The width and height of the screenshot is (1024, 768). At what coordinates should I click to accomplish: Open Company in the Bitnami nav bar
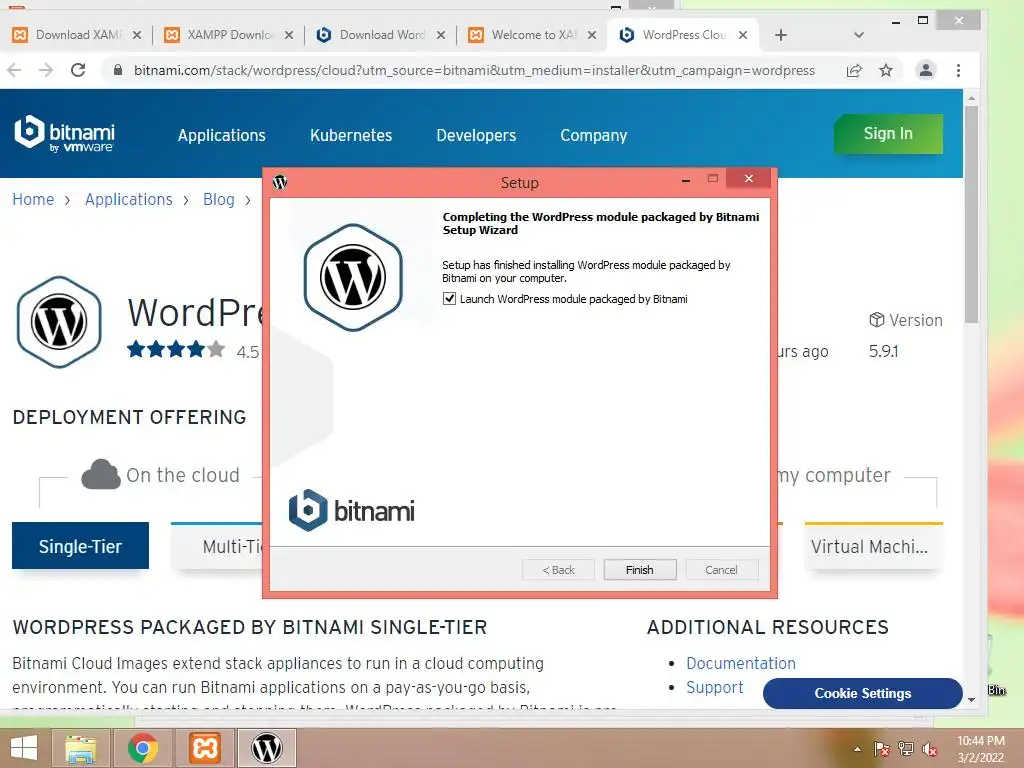click(594, 135)
